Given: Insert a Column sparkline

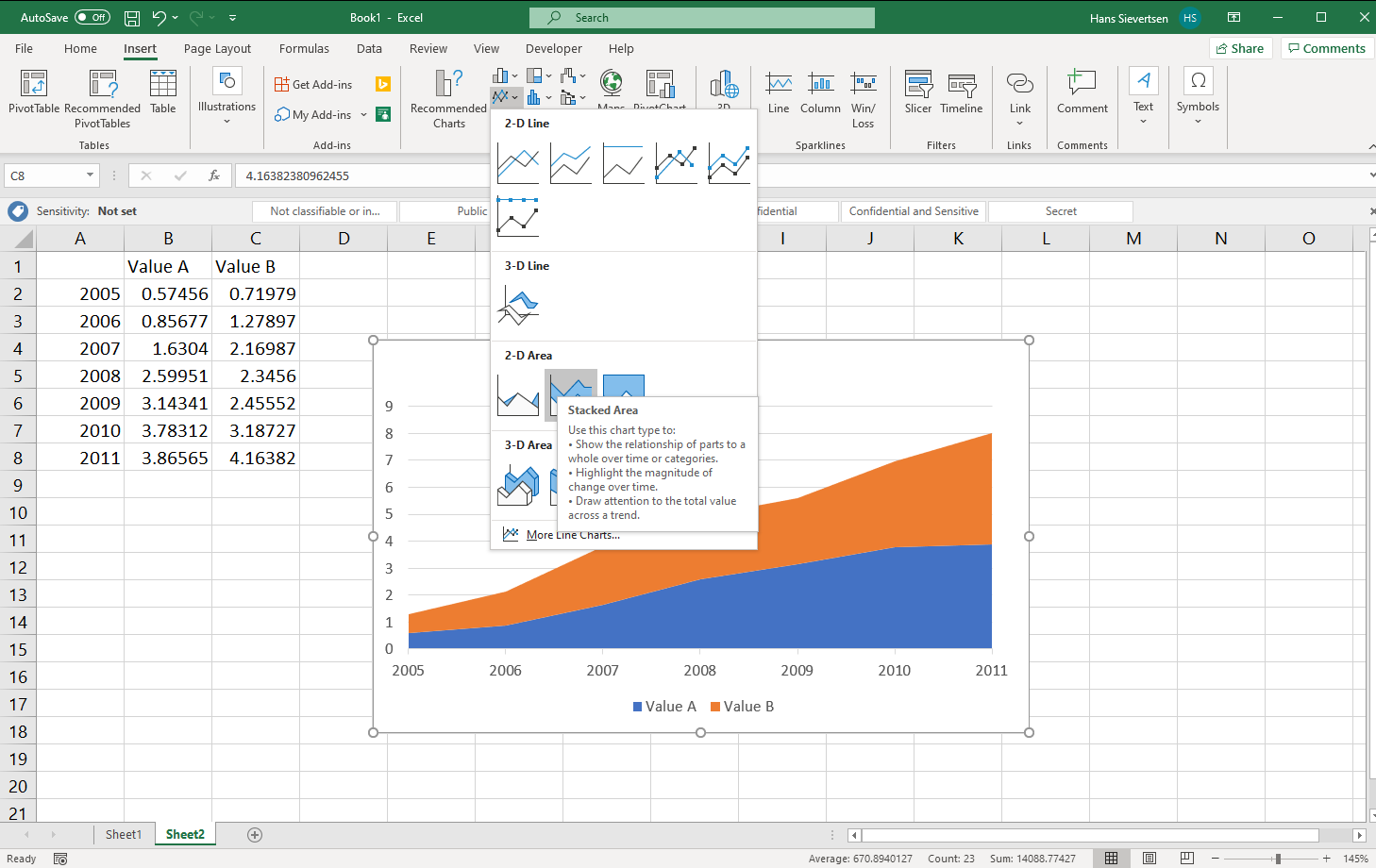Looking at the screenshot, I should coord(820,92).
